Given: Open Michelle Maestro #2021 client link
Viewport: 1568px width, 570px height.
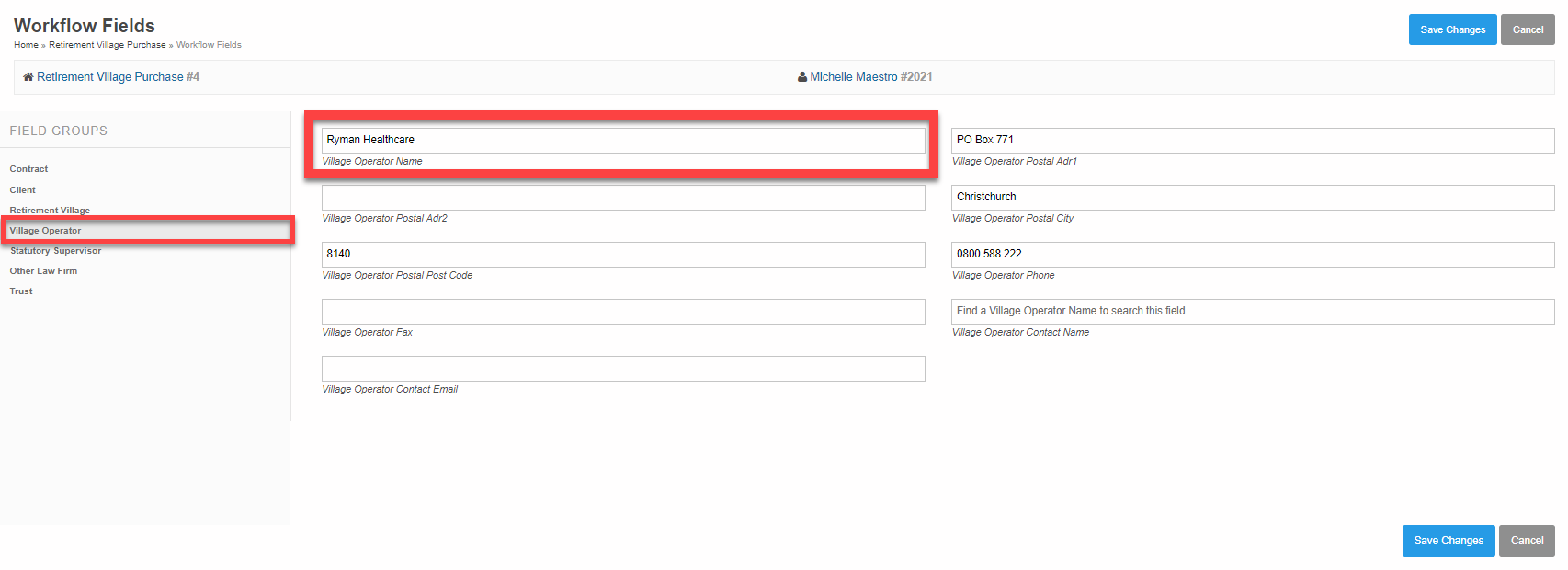Looking at the screenshot, I should [870, 77].
